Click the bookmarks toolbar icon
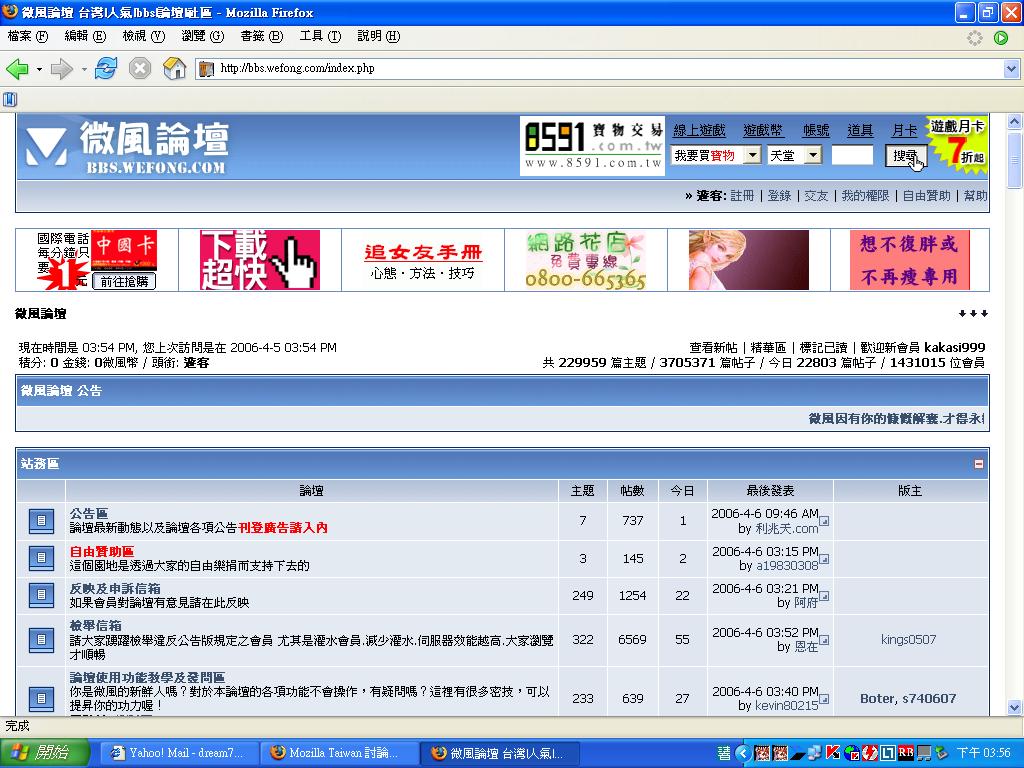 10,99
